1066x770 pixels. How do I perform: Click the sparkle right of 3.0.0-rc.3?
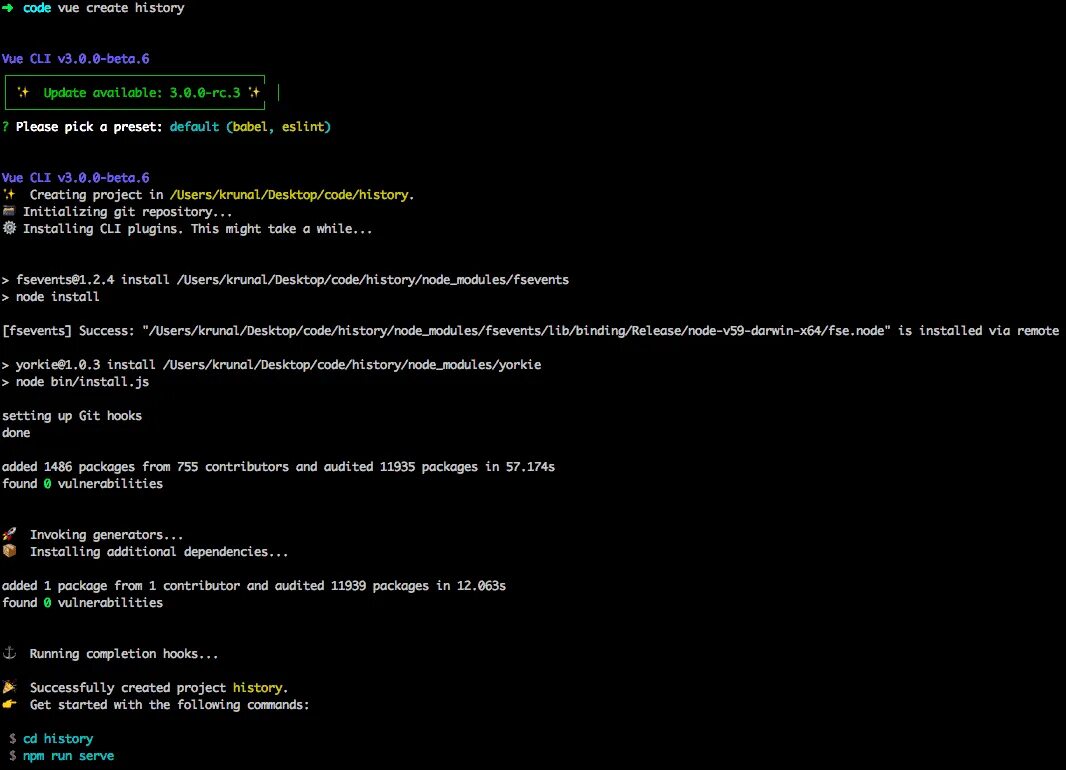tap(254, 92)
